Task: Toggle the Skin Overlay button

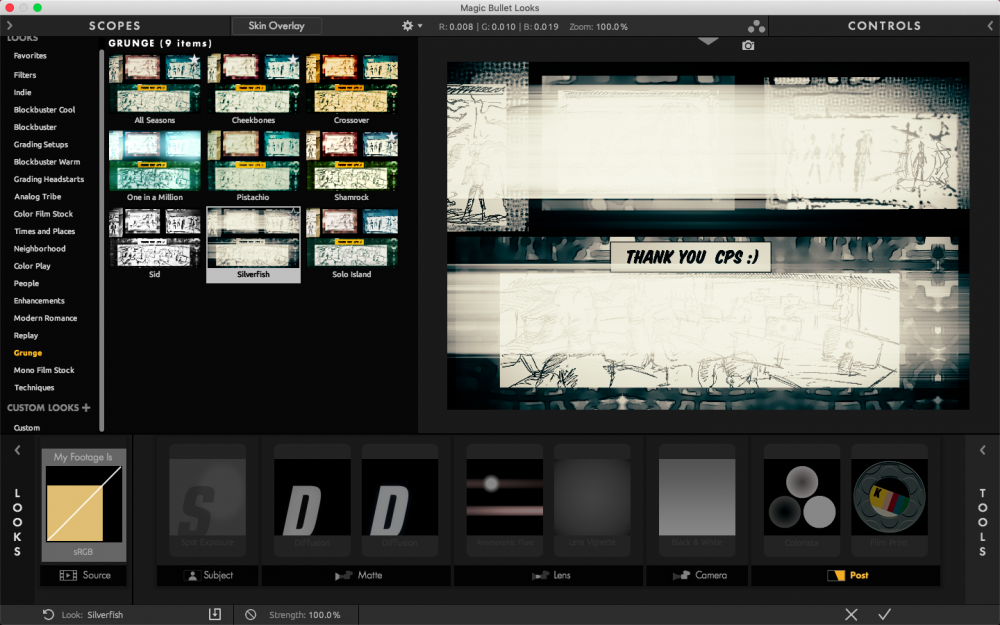Action: pos(276,26)
